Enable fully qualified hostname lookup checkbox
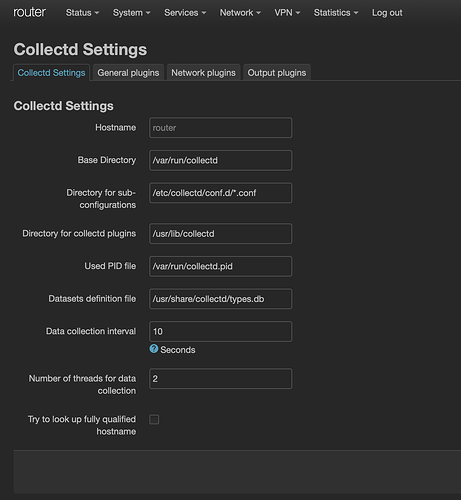The height and width of the screenshot is (500, 461). (x=154, y=419)
